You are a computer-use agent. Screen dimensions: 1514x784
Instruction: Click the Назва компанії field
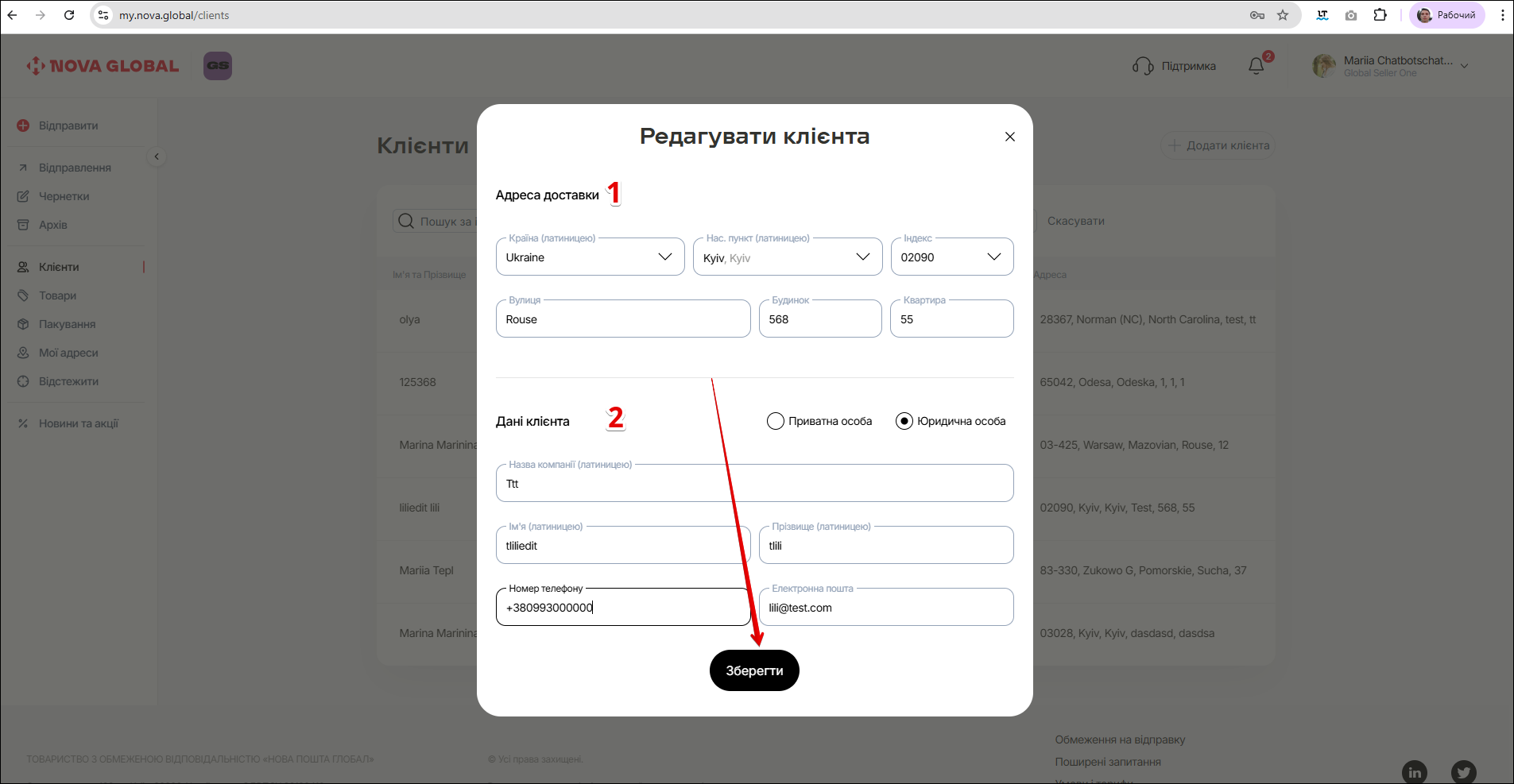point(755,483)
